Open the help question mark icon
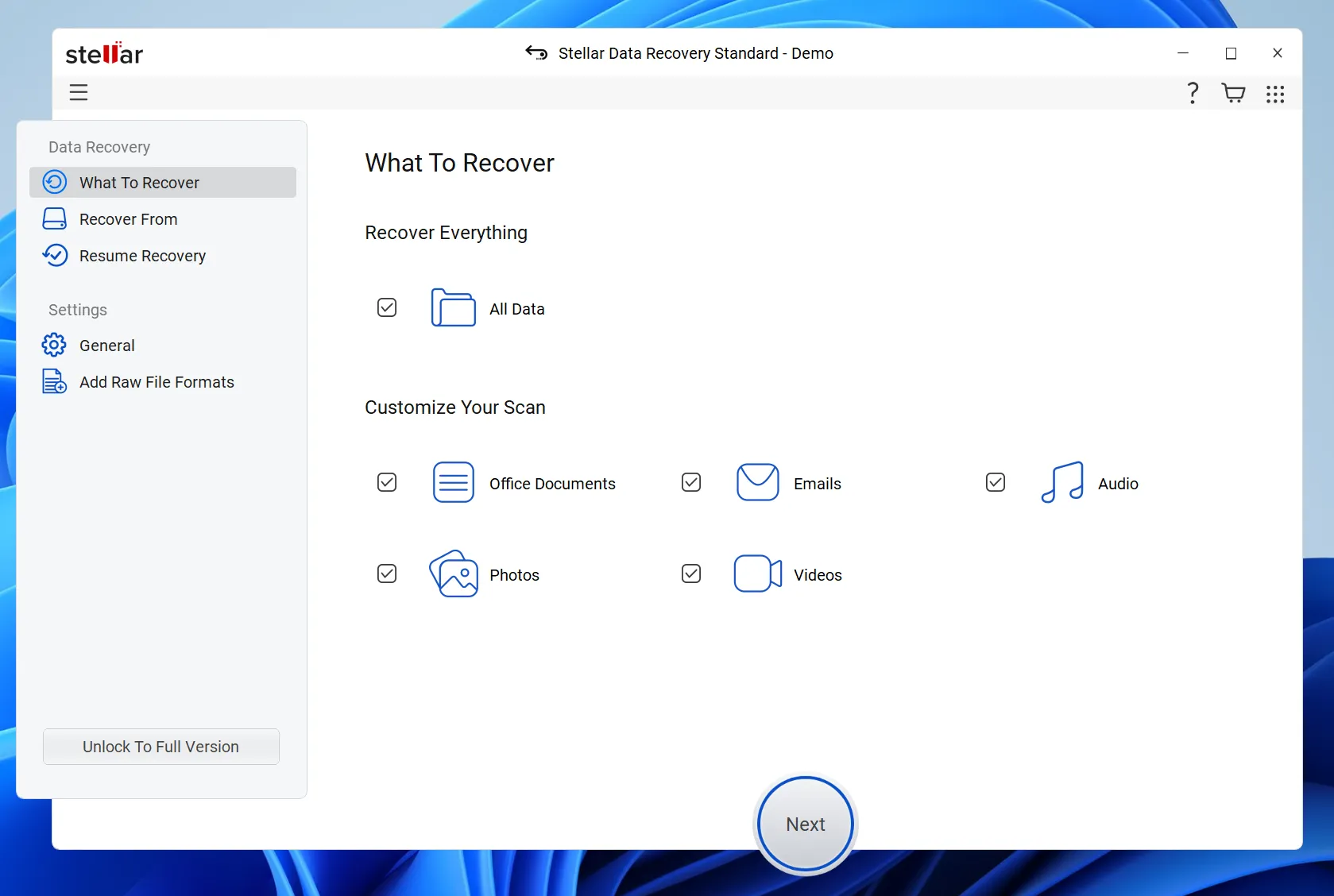 tap(1192, 93)
